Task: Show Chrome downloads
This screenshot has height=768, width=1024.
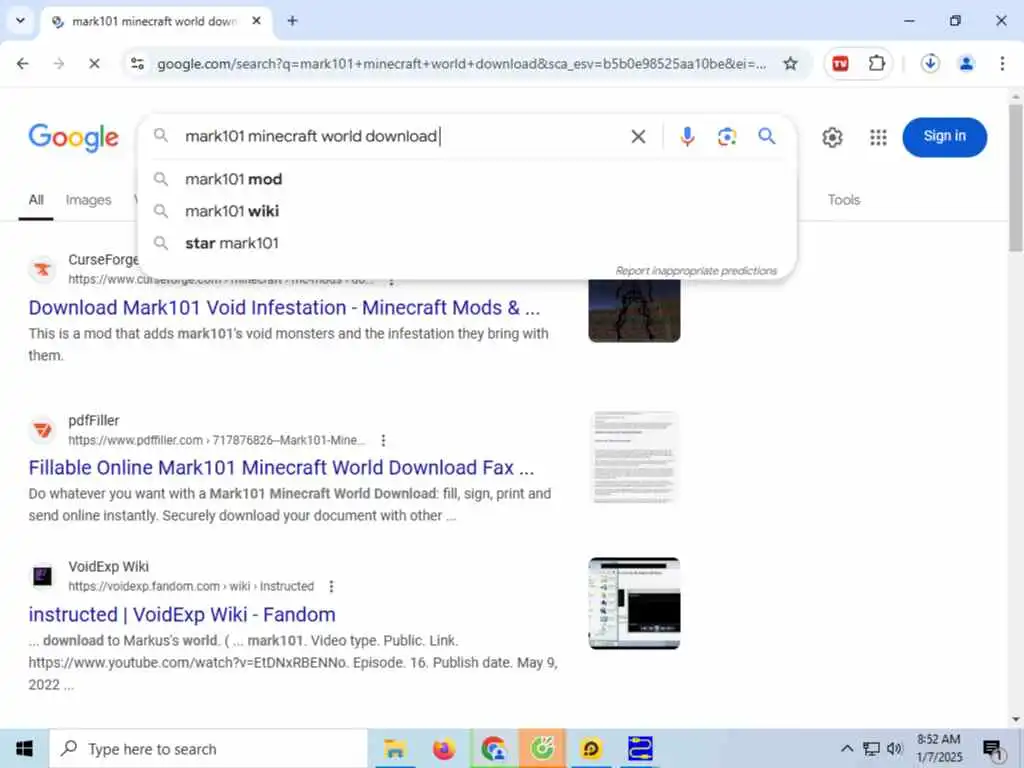Action: click(x=930, y=63)
